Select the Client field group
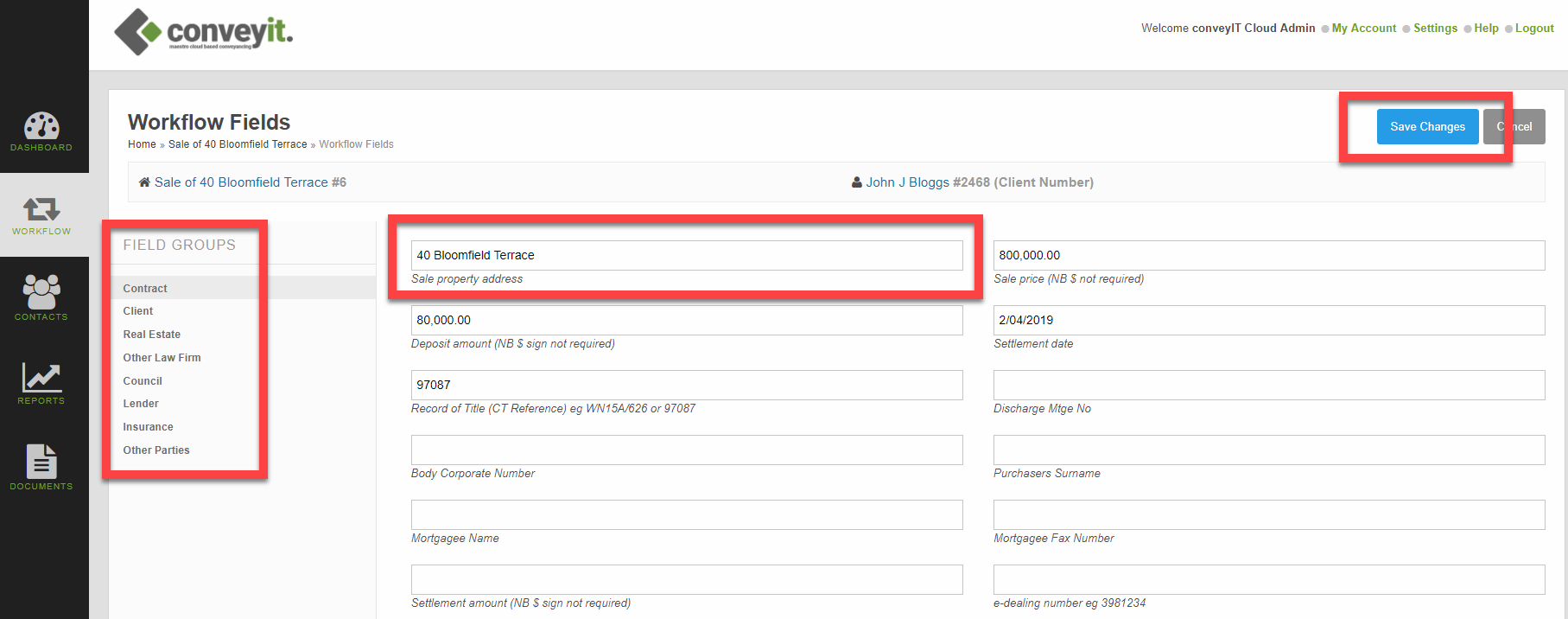 point(138,311)
